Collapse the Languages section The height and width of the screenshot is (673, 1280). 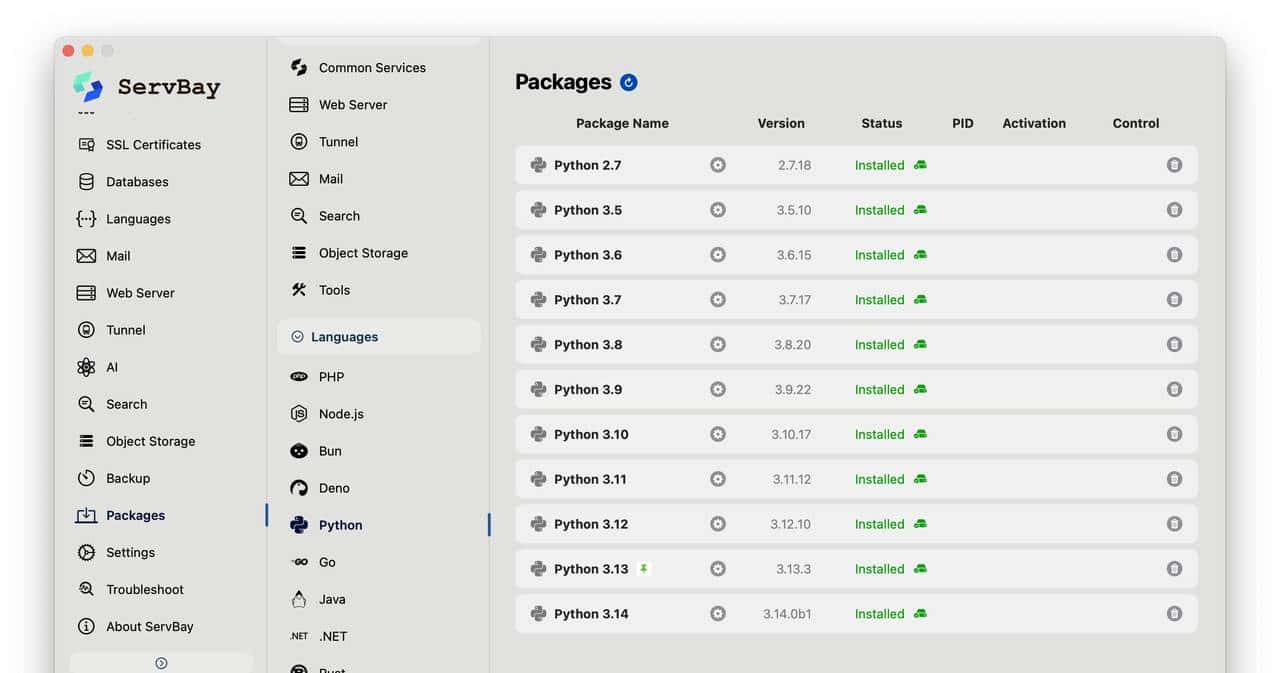pos(297,337)
